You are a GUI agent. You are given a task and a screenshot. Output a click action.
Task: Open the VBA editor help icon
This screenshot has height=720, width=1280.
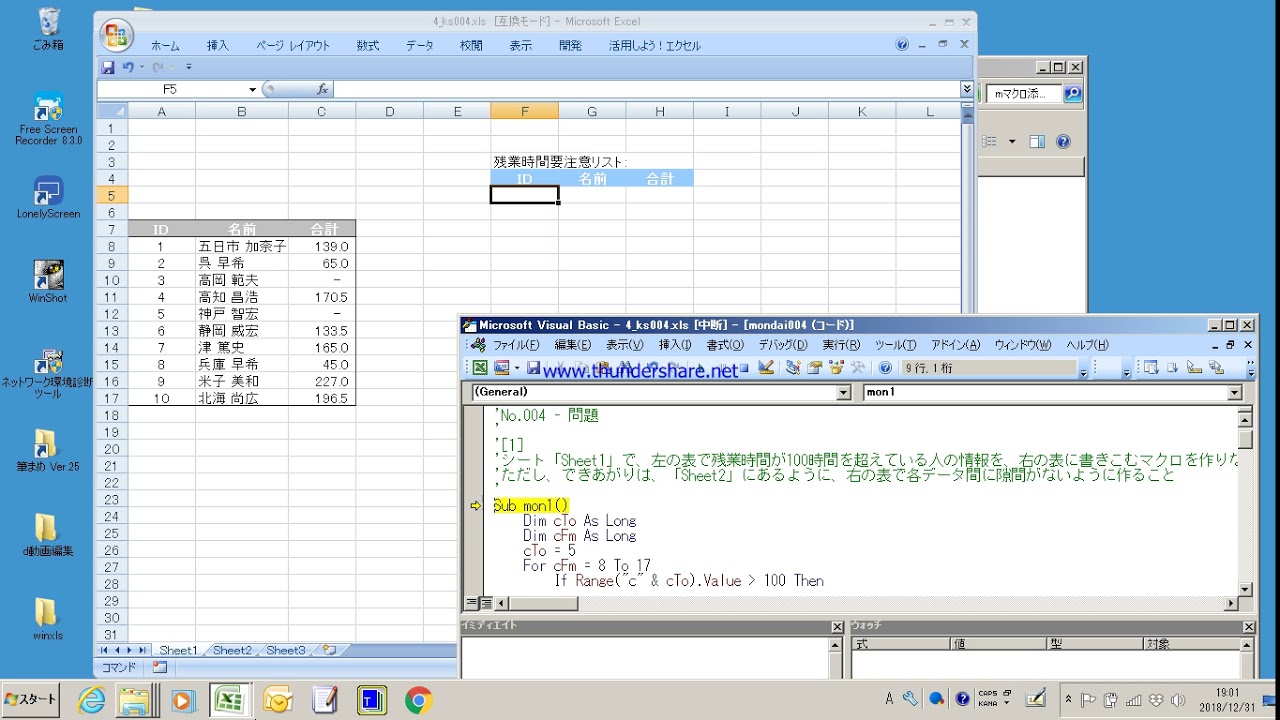tap(885, 368)
